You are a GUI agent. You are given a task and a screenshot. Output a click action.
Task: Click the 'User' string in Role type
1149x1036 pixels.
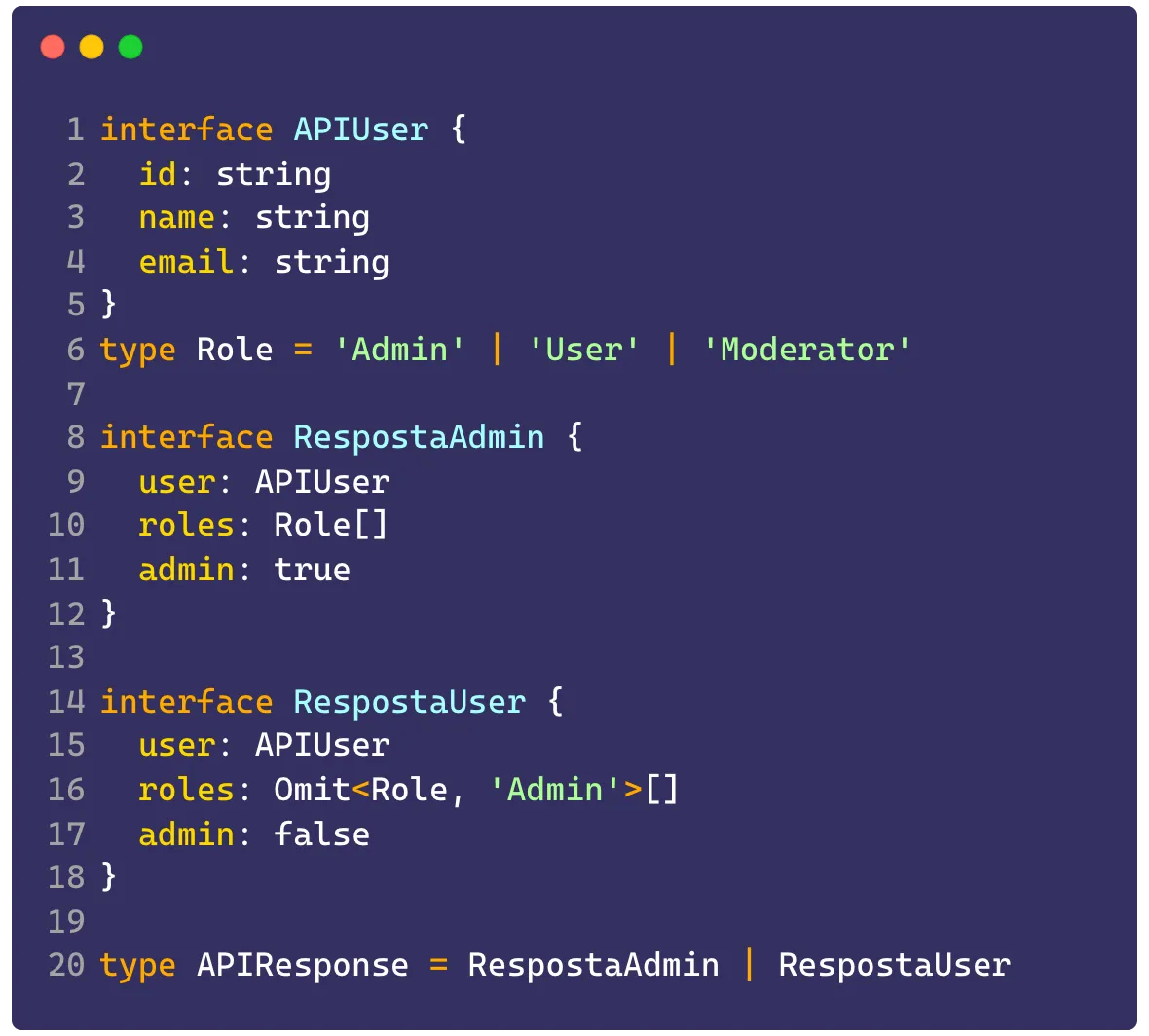(583, 350)
